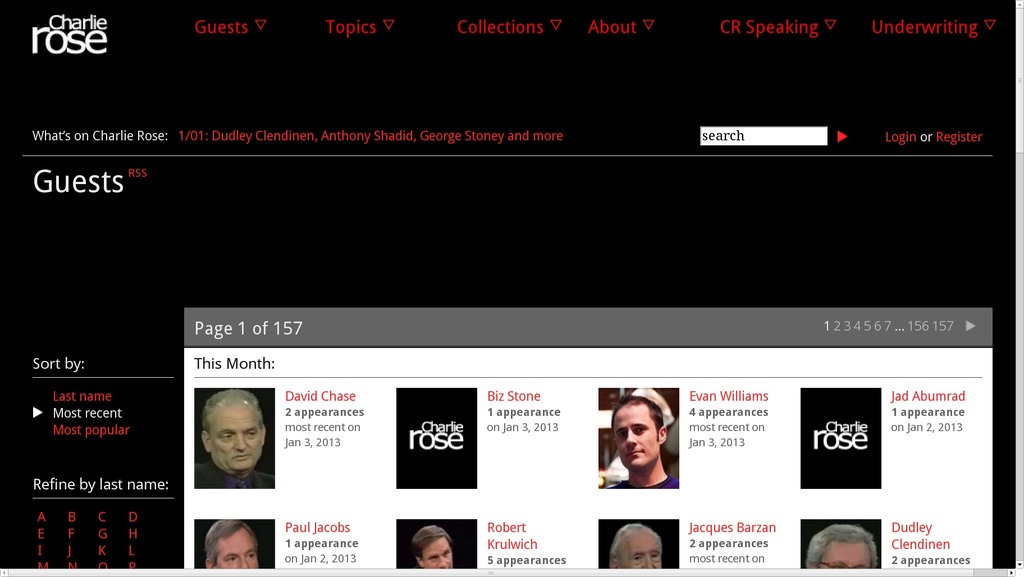The image size is (1024, 577).
Task: Go to next page using pagination arrow
Action: (970, 326)
